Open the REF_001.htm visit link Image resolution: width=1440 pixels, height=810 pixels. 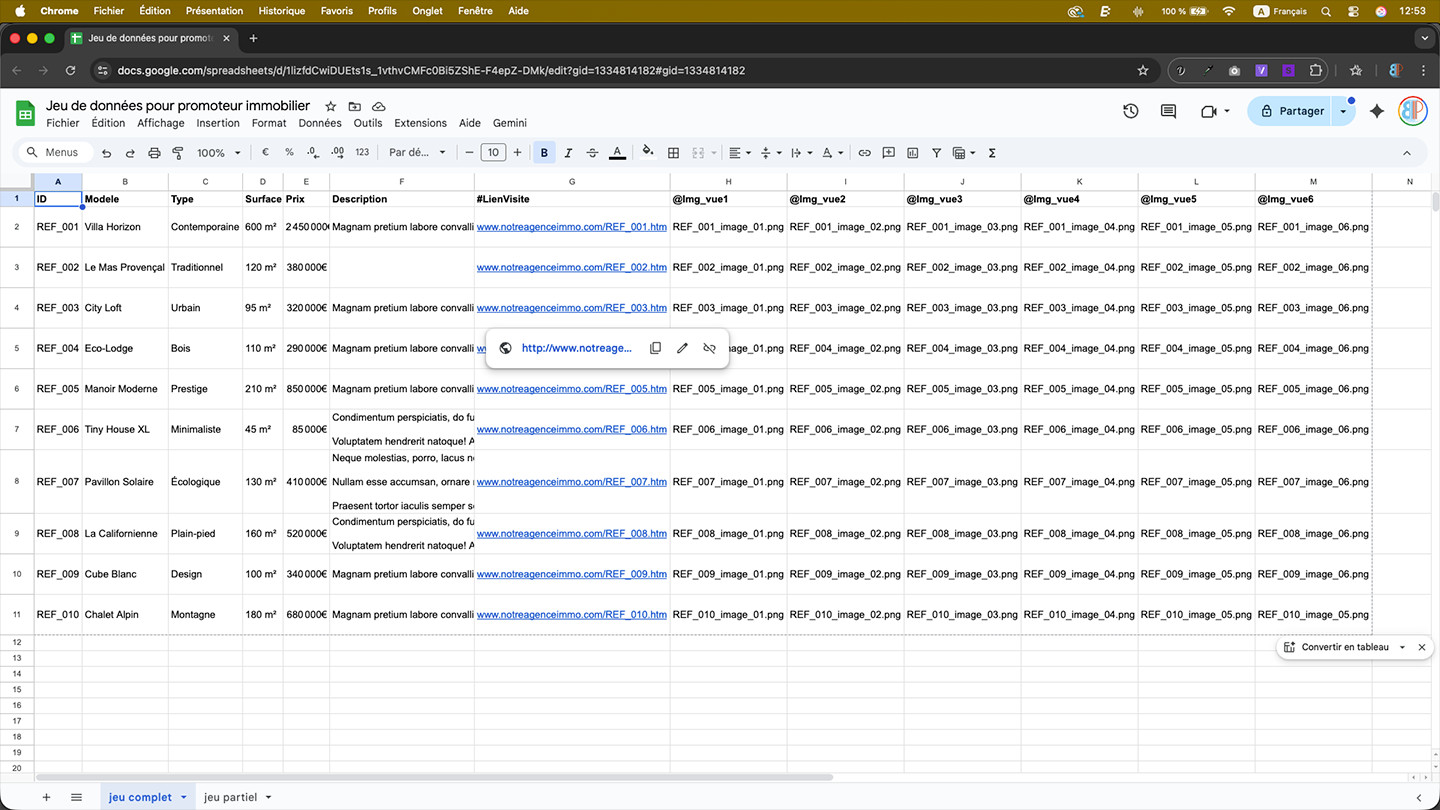click(571, 227)
